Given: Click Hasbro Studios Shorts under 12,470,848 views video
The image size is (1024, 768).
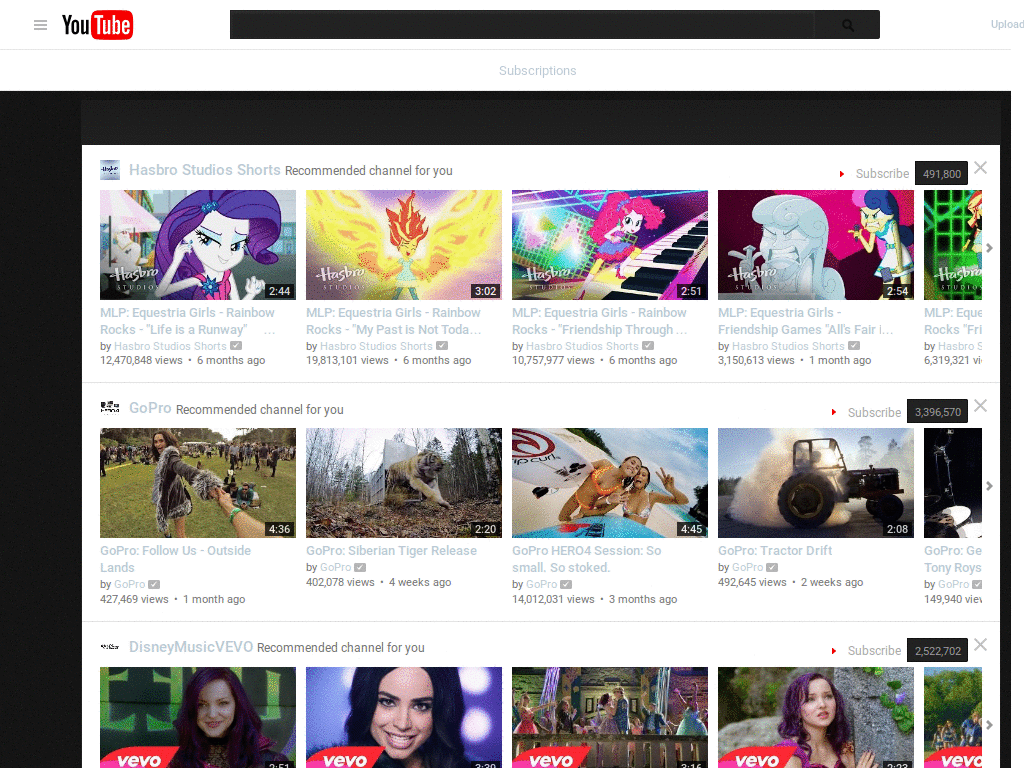Looking at the screenshot, I should pyautogui.click(x=170, y=346).
